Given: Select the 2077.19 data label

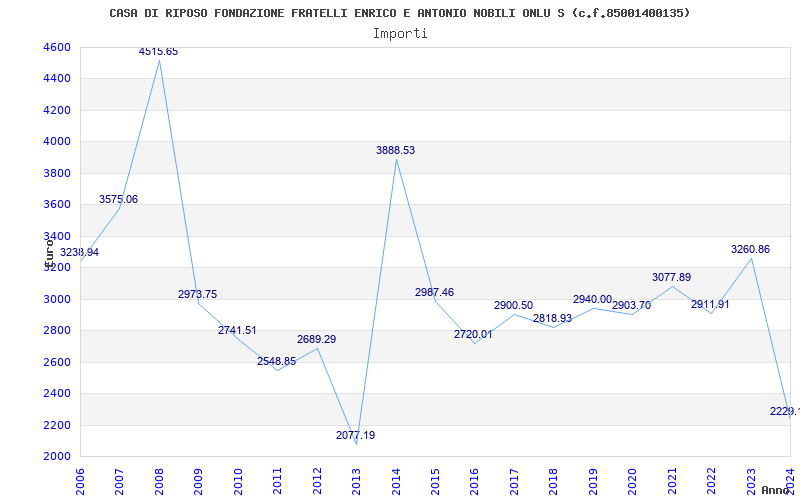Looking at the screenshot, I should 356,436.
